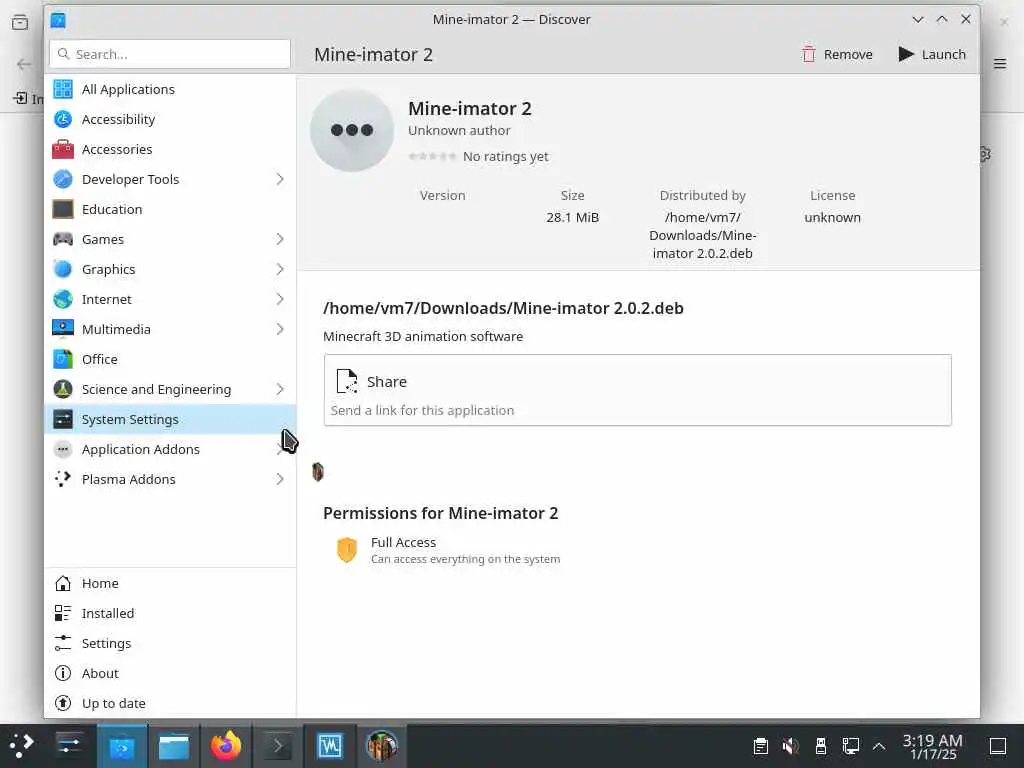Select the Internet category
Image resolution: width=1024 pixels, height=768 pixels.
pos(170,300)
